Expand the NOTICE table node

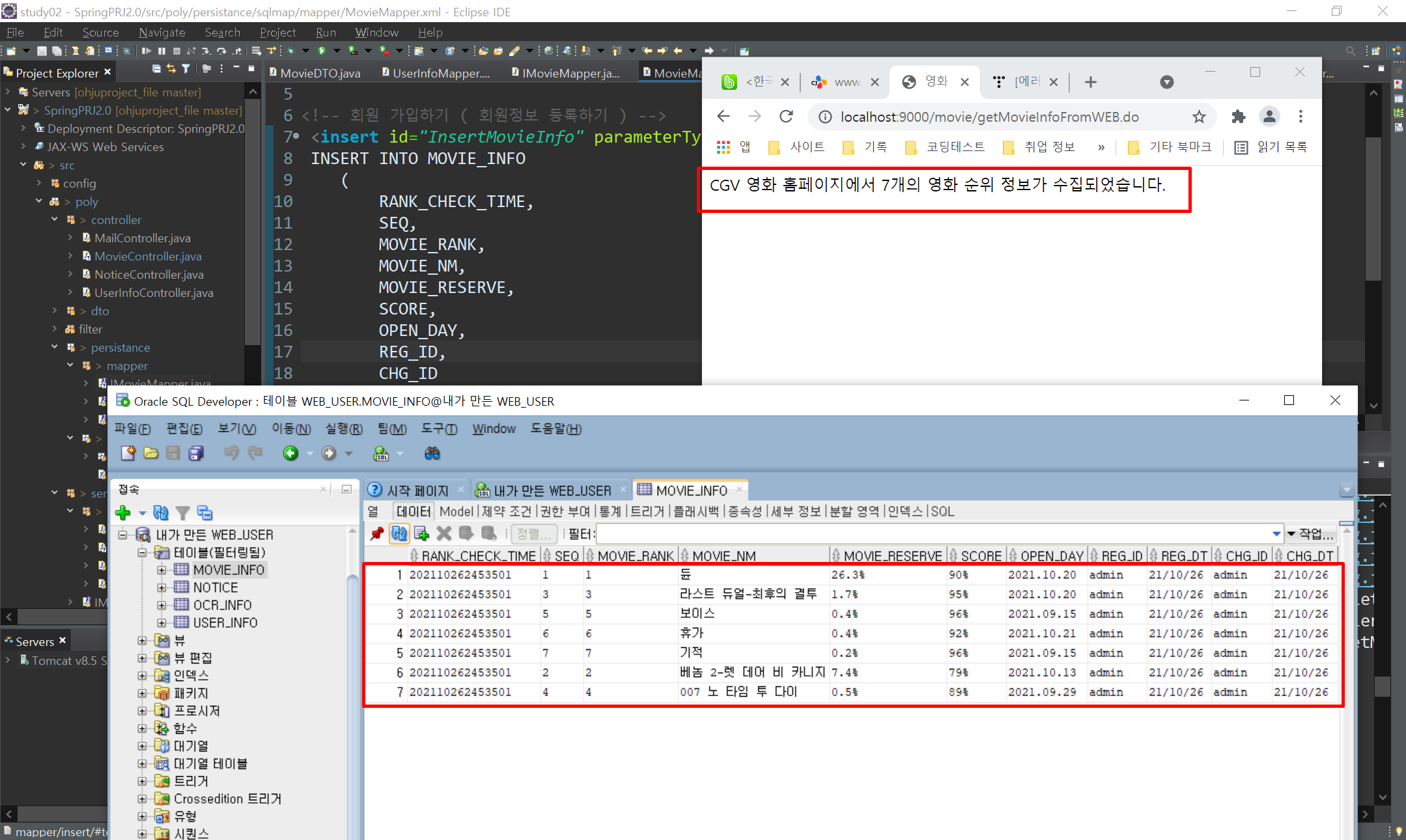coord(162,587)
